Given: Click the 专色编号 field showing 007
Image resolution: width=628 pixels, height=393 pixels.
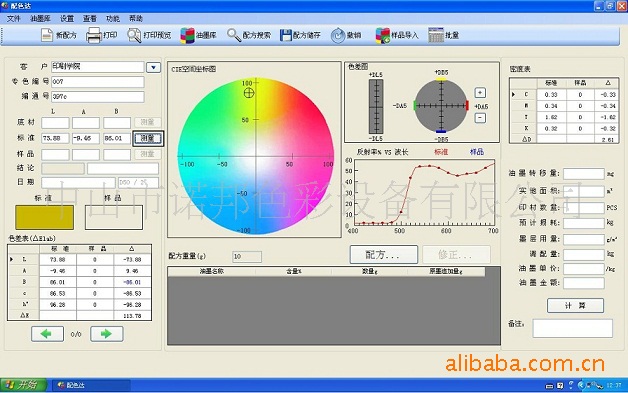Looking at the screenshot, I should click(97, 82).
